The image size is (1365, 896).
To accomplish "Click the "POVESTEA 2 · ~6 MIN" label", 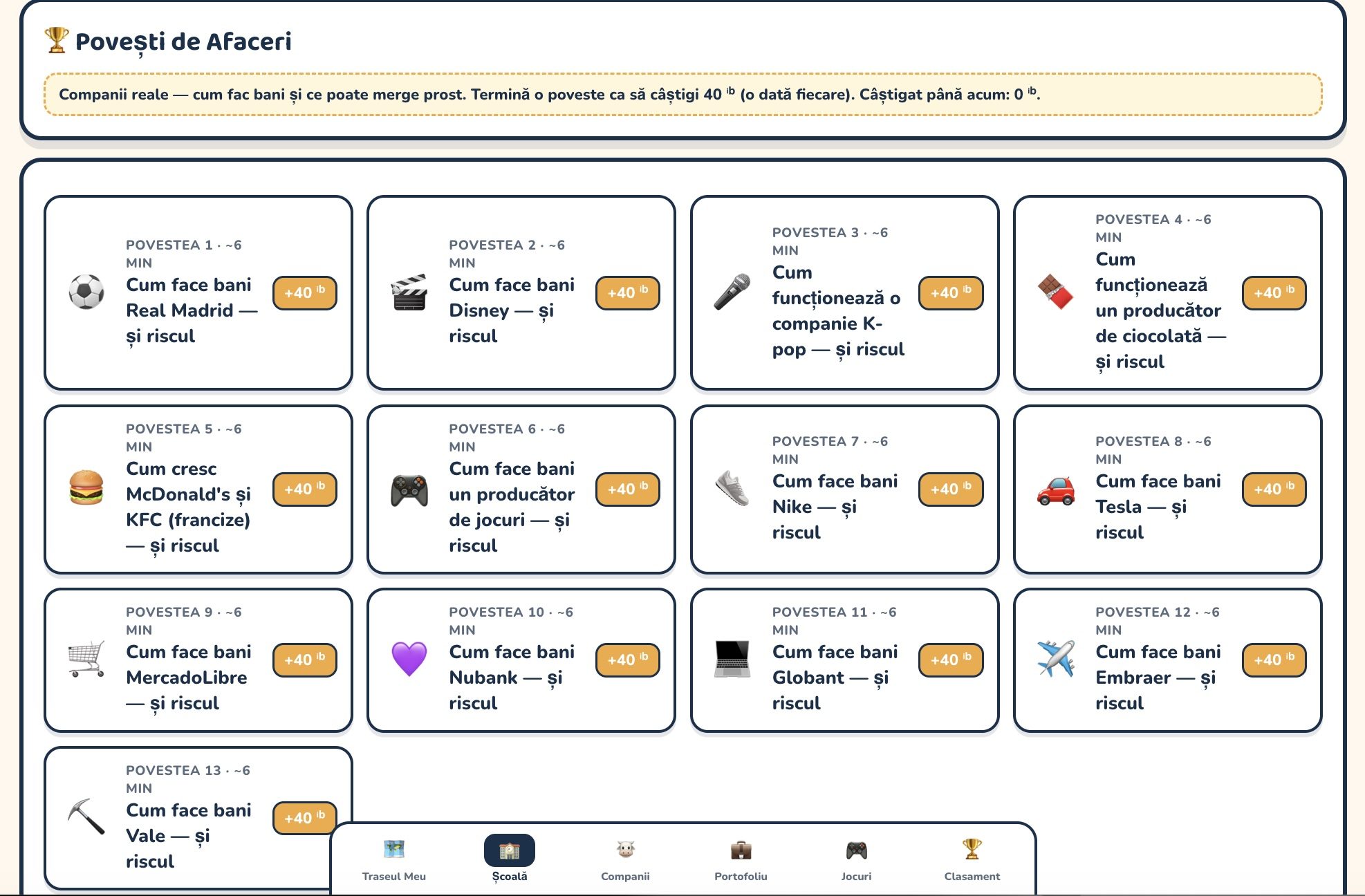I will [x=507, y=254].
